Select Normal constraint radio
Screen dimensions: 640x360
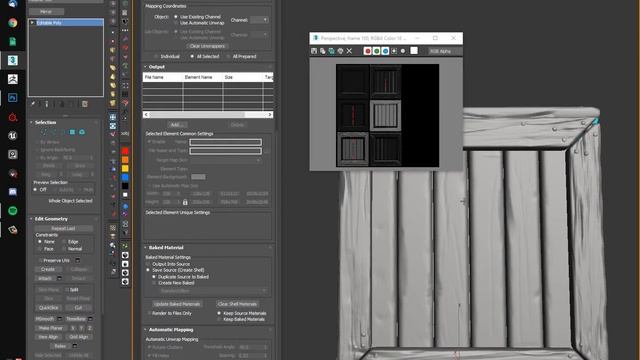(64, 249)
